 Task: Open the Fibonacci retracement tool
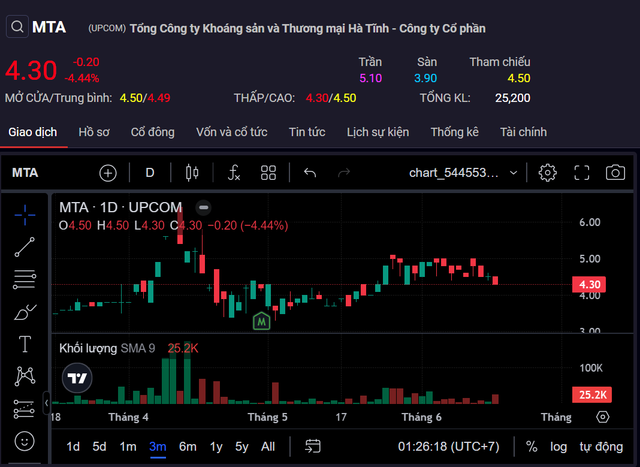(x=25, y=279)
